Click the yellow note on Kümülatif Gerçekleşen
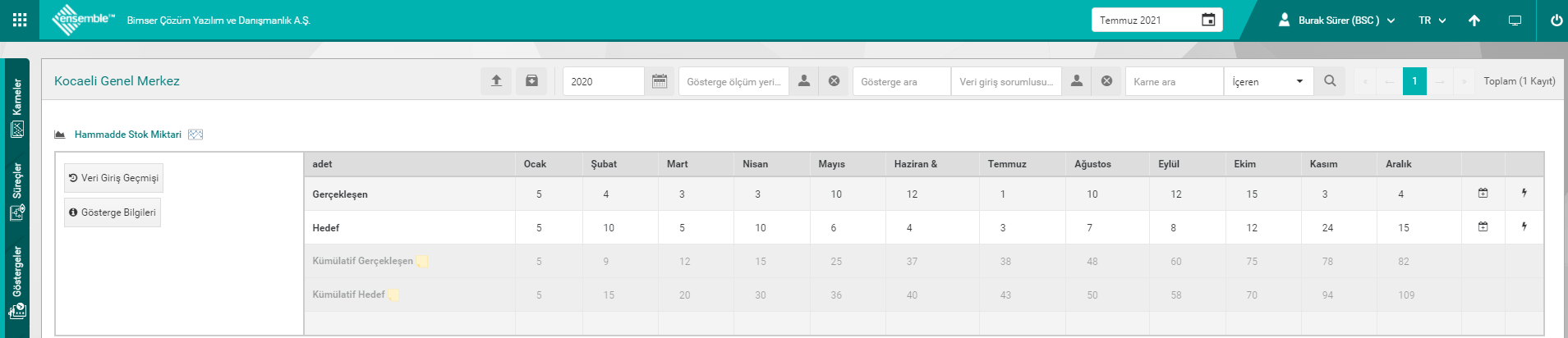Image resolution: width=1568 pixels, height=338 pixels. tap(422, 262)
